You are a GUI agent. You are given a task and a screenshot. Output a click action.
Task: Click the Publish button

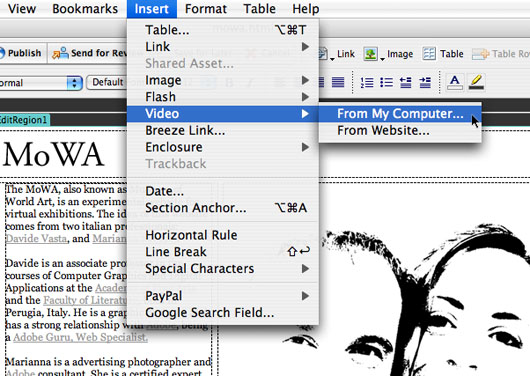[x=21, y=53]
